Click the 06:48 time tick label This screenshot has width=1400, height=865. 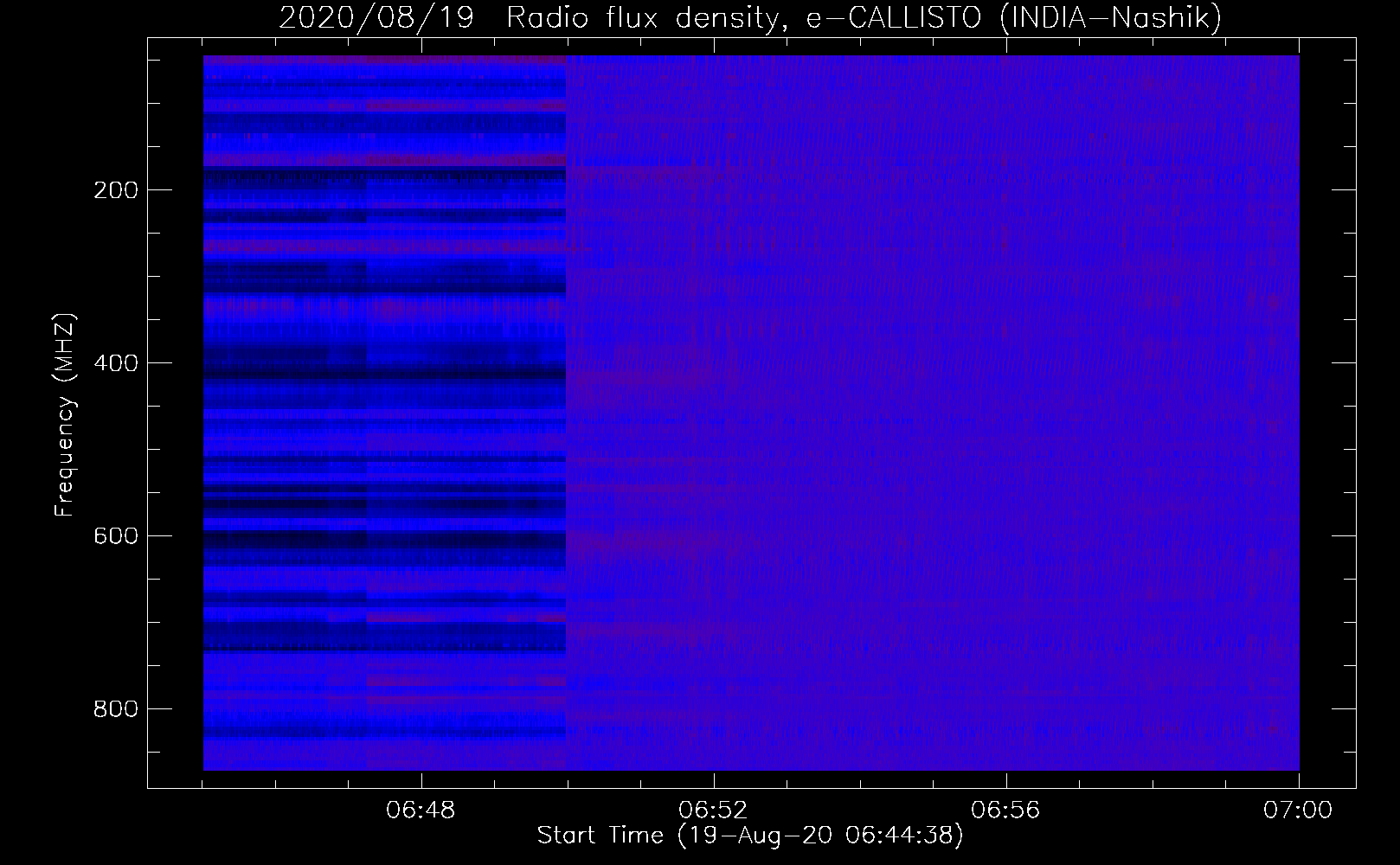coord(421,811)
